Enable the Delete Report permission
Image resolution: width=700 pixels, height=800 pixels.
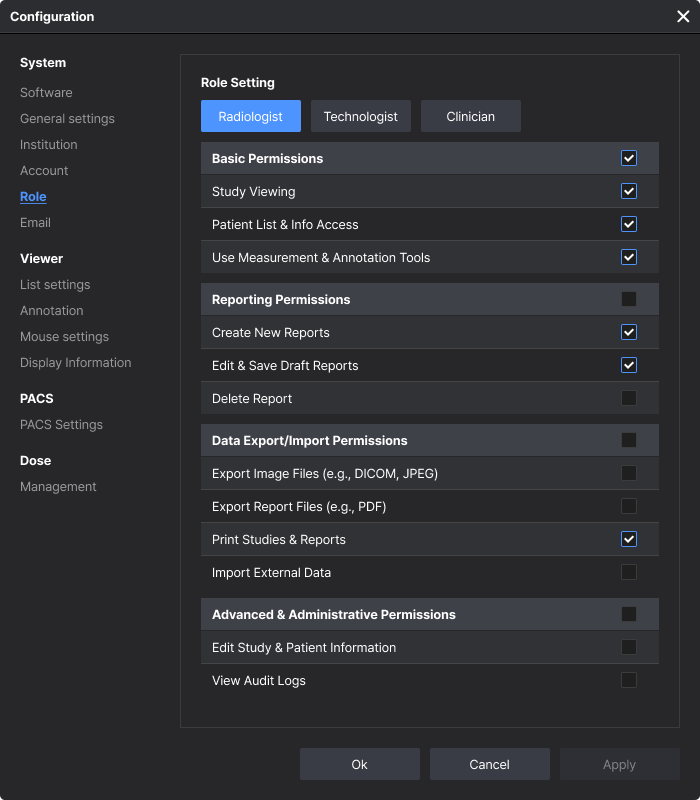pos(629,398)
